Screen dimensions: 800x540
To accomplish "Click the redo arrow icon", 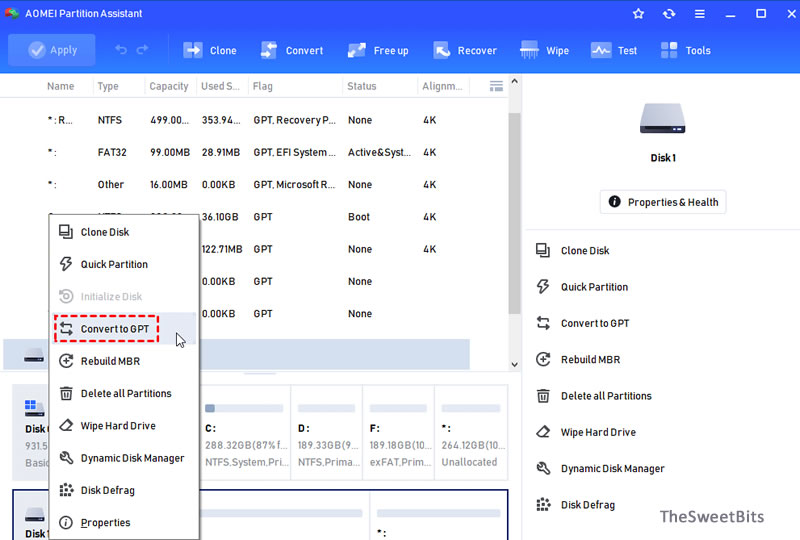I will 142,50.
